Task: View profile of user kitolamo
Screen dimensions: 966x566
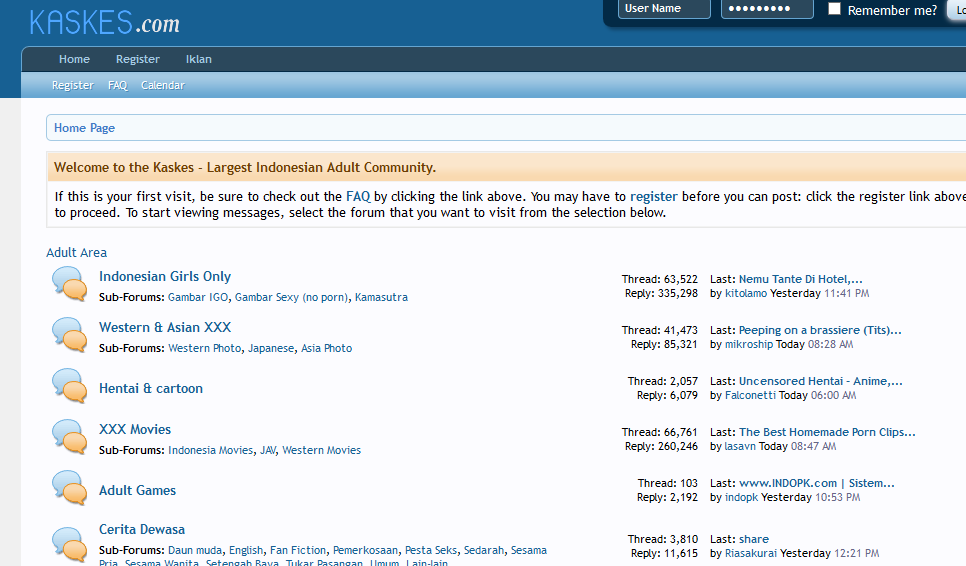Action: click(x=746, y=293)
